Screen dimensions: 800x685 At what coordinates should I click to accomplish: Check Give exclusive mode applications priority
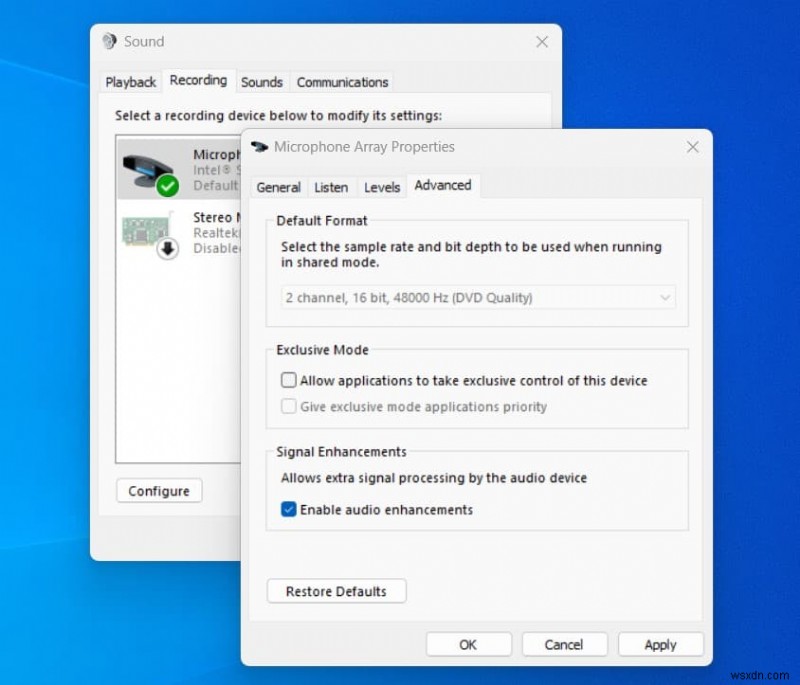point(289,406)
